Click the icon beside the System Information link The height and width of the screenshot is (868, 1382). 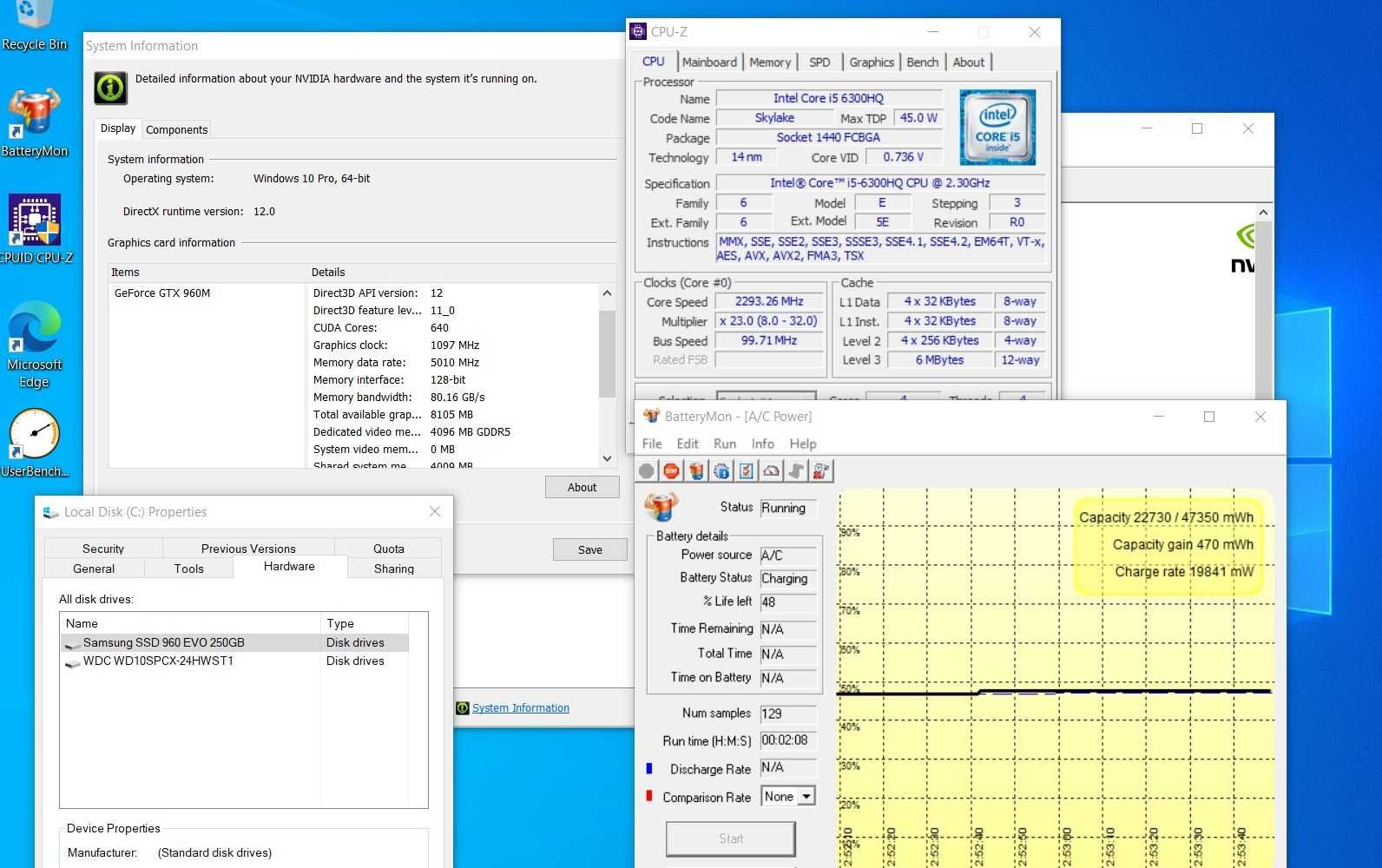click(x=463, y=708)
